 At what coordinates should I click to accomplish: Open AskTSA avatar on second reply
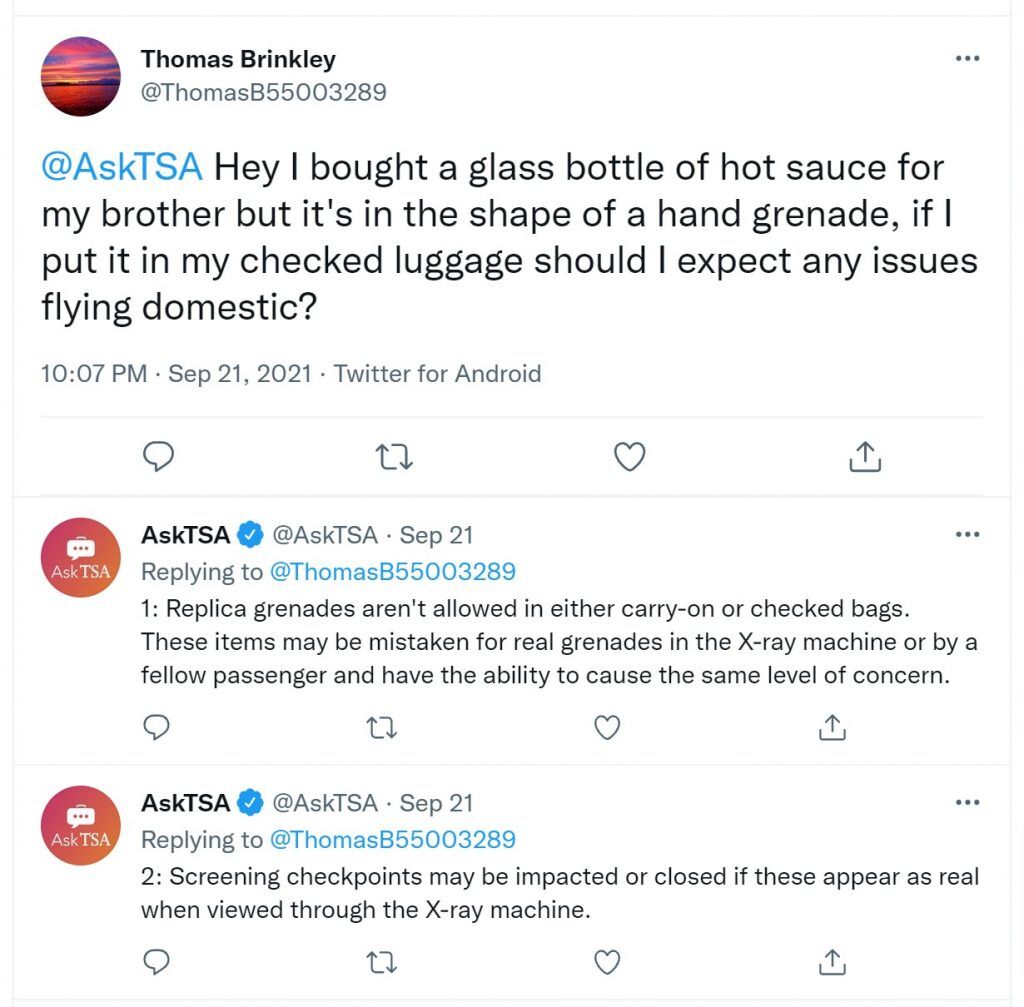coord(80,825)
